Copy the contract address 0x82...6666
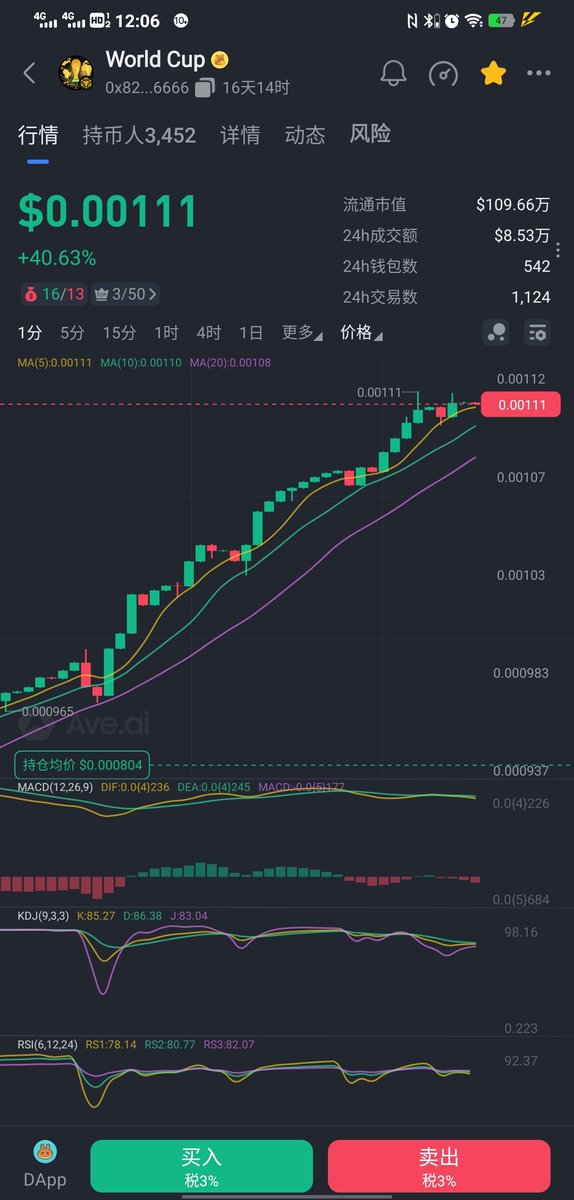This screenshot has height=1200, width=574. (x=205, y=88)
